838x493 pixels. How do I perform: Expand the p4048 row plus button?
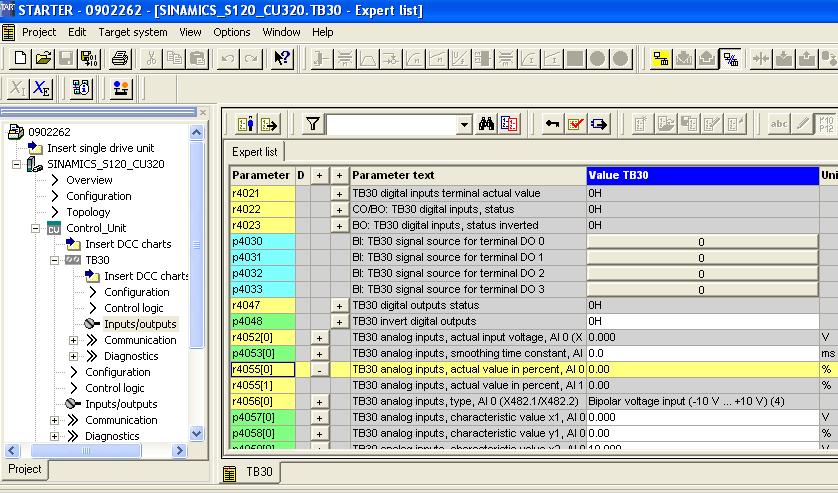point(339,322)
